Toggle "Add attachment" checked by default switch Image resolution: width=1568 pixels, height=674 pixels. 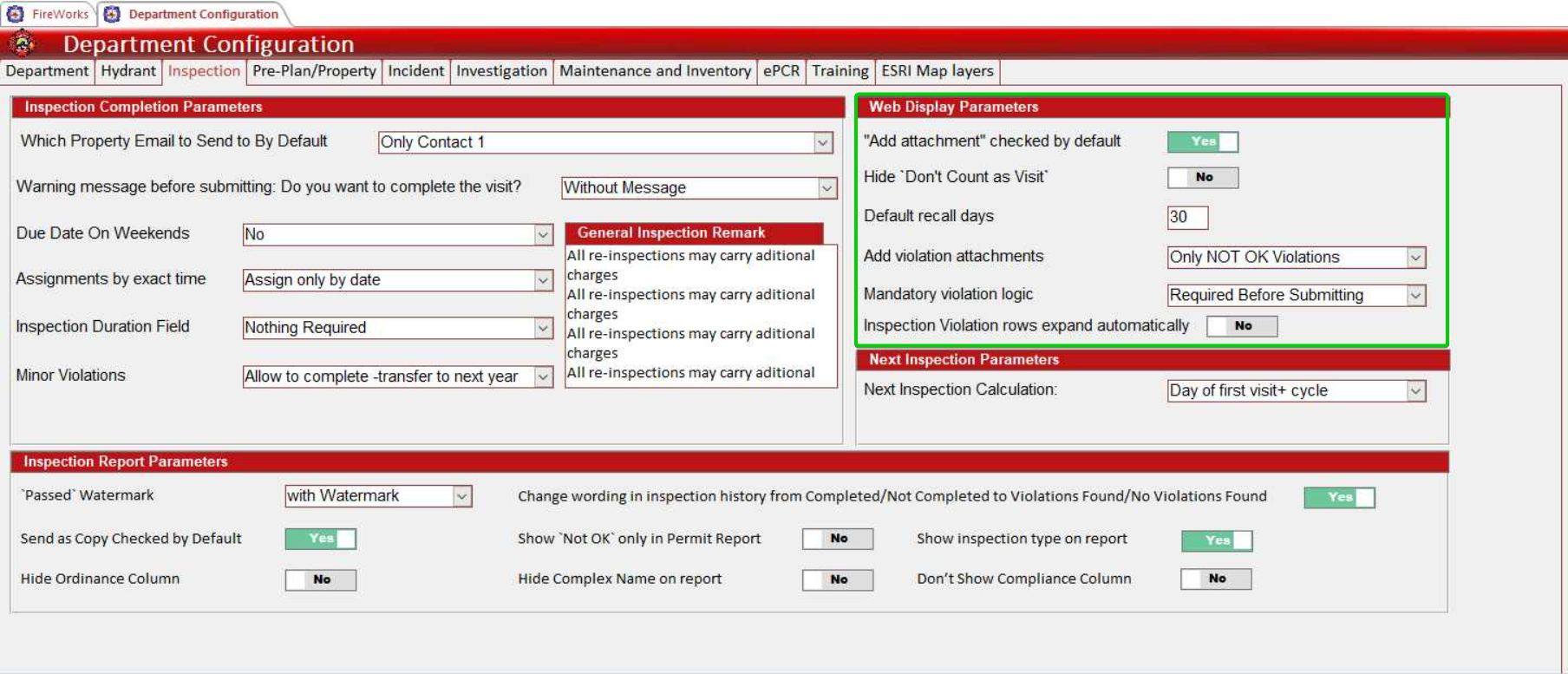click(x=1202, y=141)
